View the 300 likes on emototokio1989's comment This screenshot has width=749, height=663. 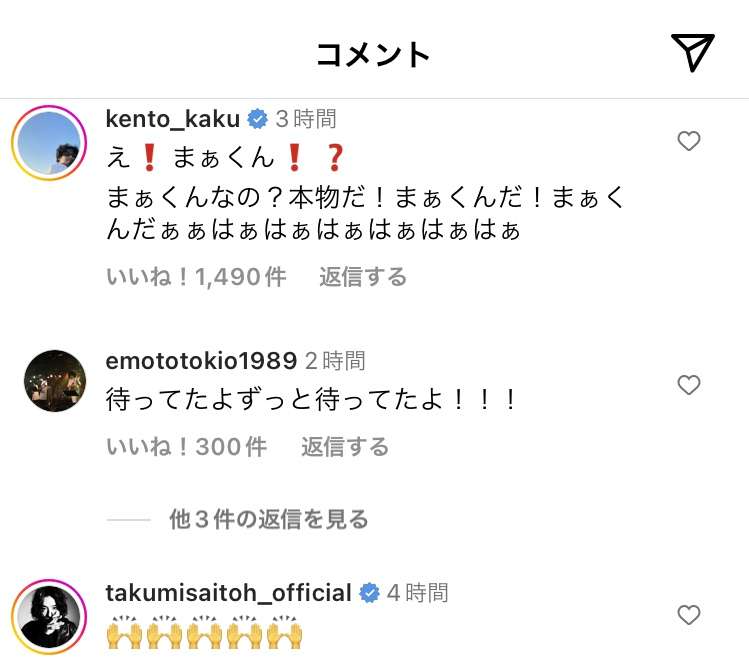coord(187,447)
